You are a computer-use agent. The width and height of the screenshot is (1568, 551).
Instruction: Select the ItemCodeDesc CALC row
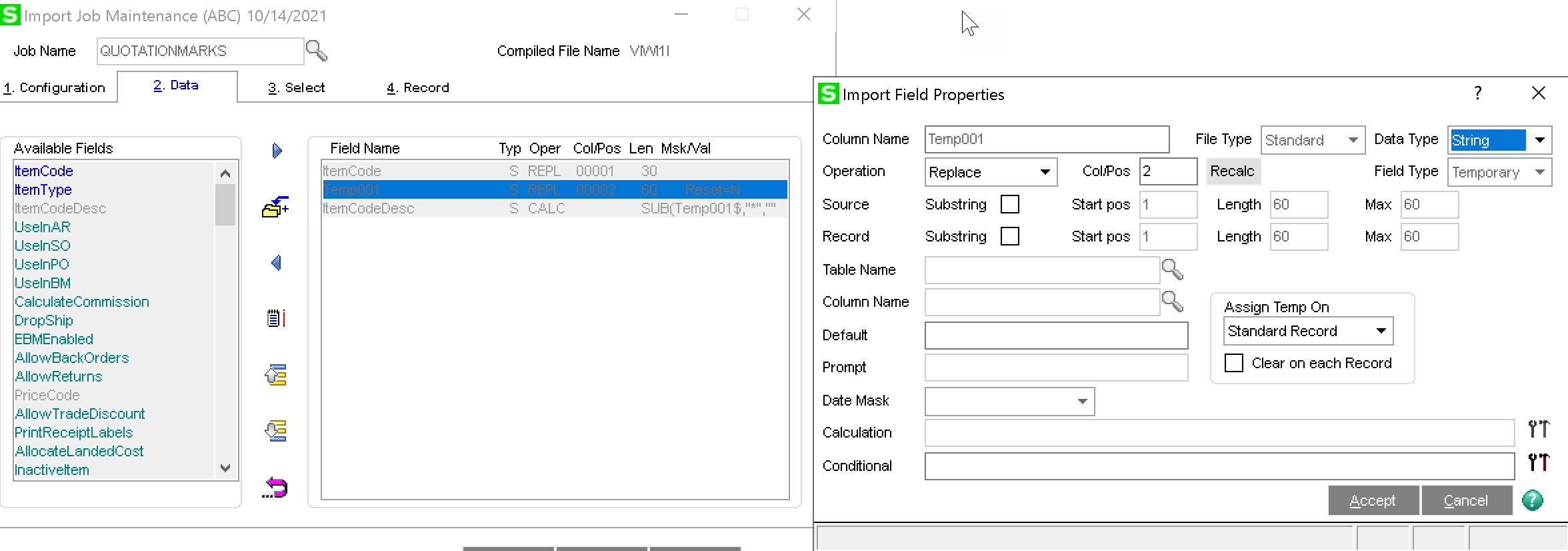(555, 208)
